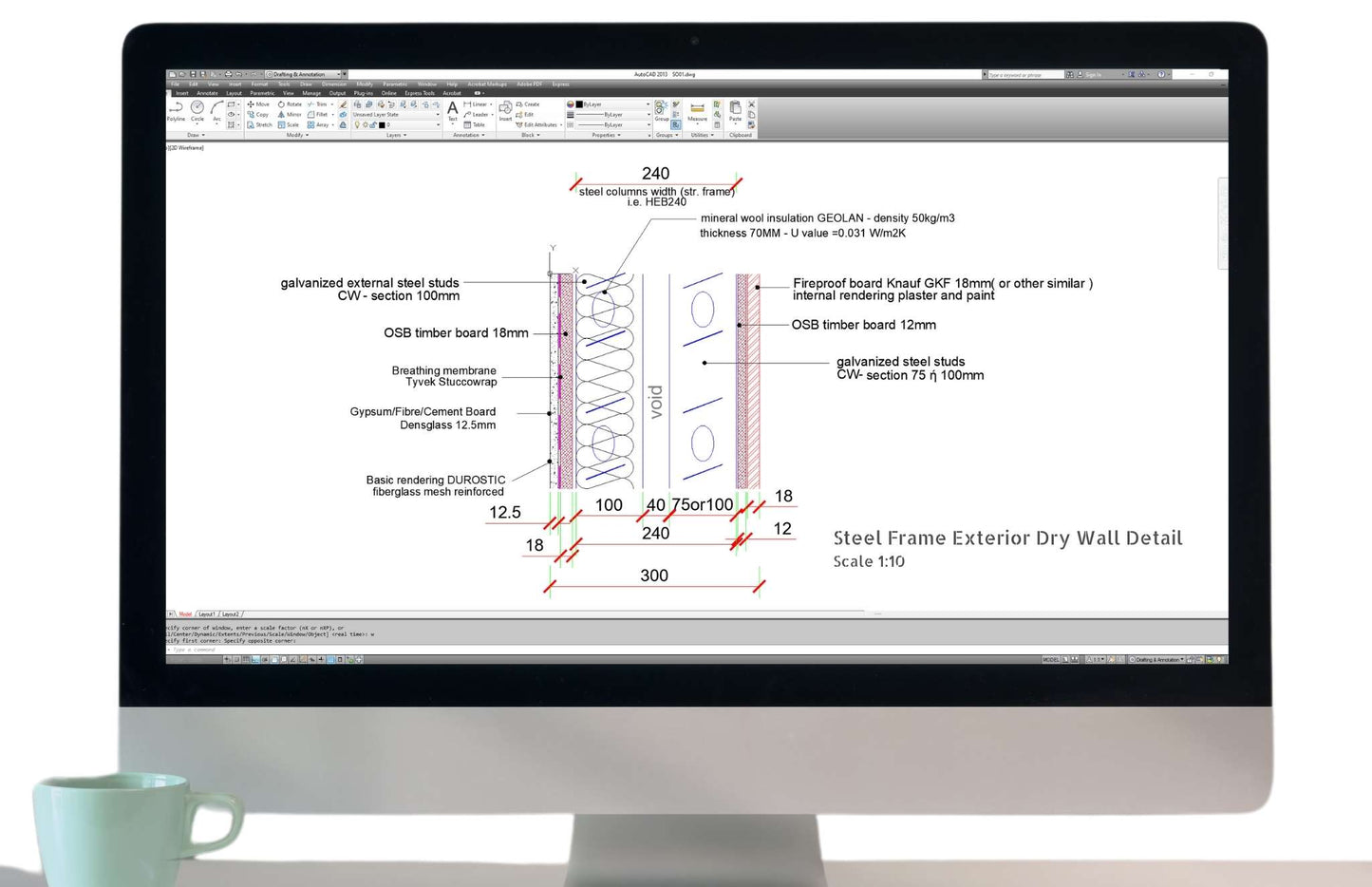Expand the Modify panel

pos(297,135)
